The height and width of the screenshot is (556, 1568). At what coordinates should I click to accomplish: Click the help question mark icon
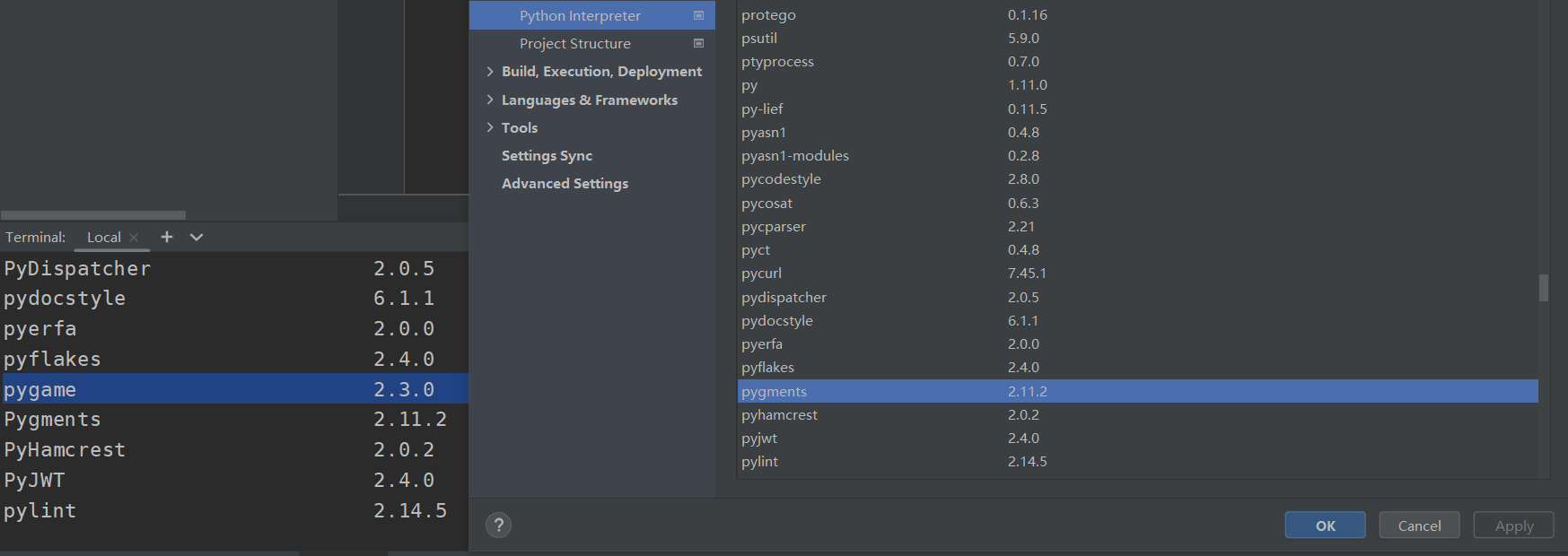498,525
